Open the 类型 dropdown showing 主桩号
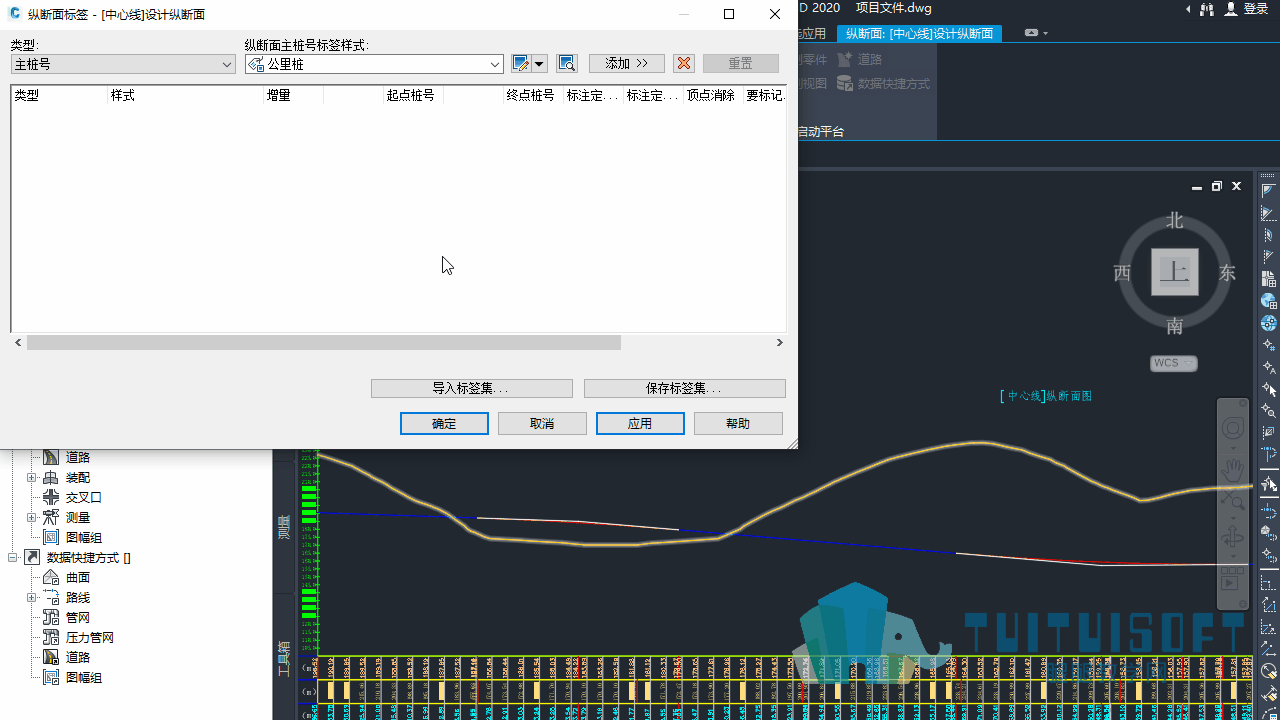This screenshot has height=720, width=1280. pos(123,64)
